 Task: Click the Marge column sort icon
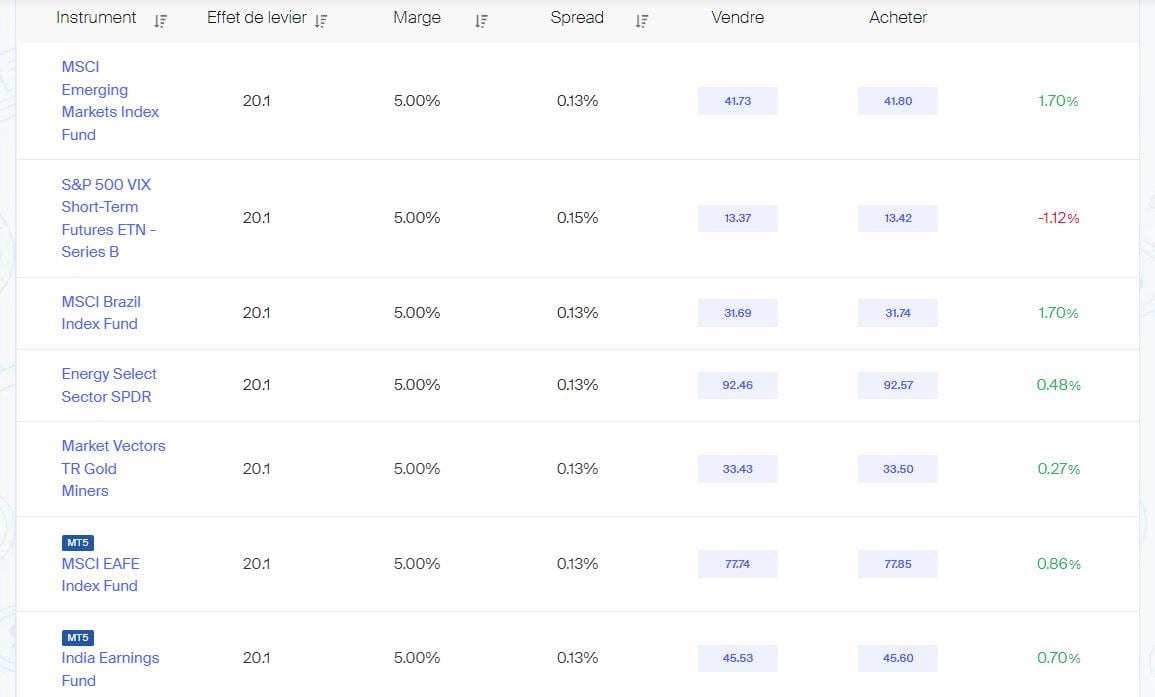pyautogui.click(x=481, y=21)
